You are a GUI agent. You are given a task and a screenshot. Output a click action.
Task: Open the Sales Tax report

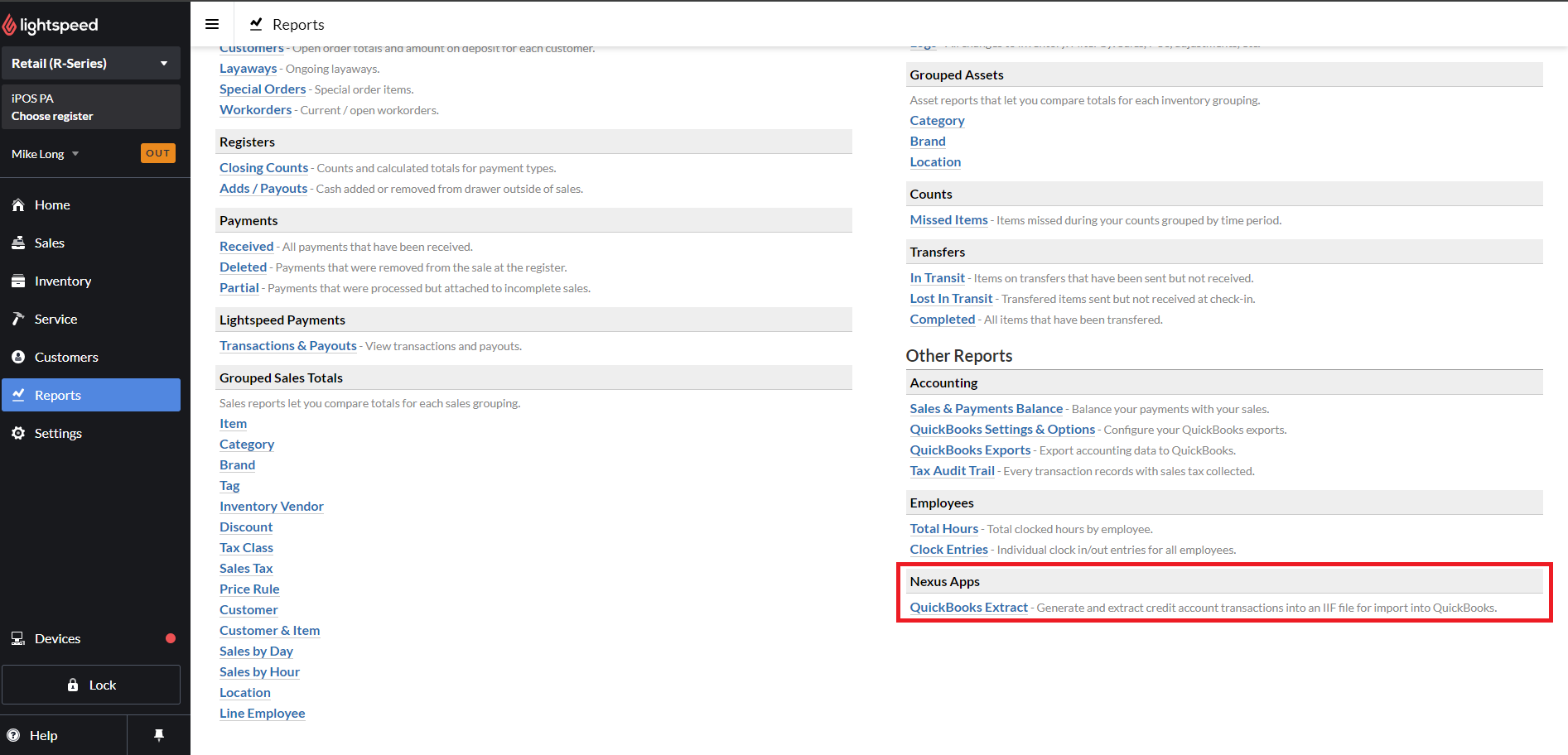pyautogui.click(x=246, y=569)
